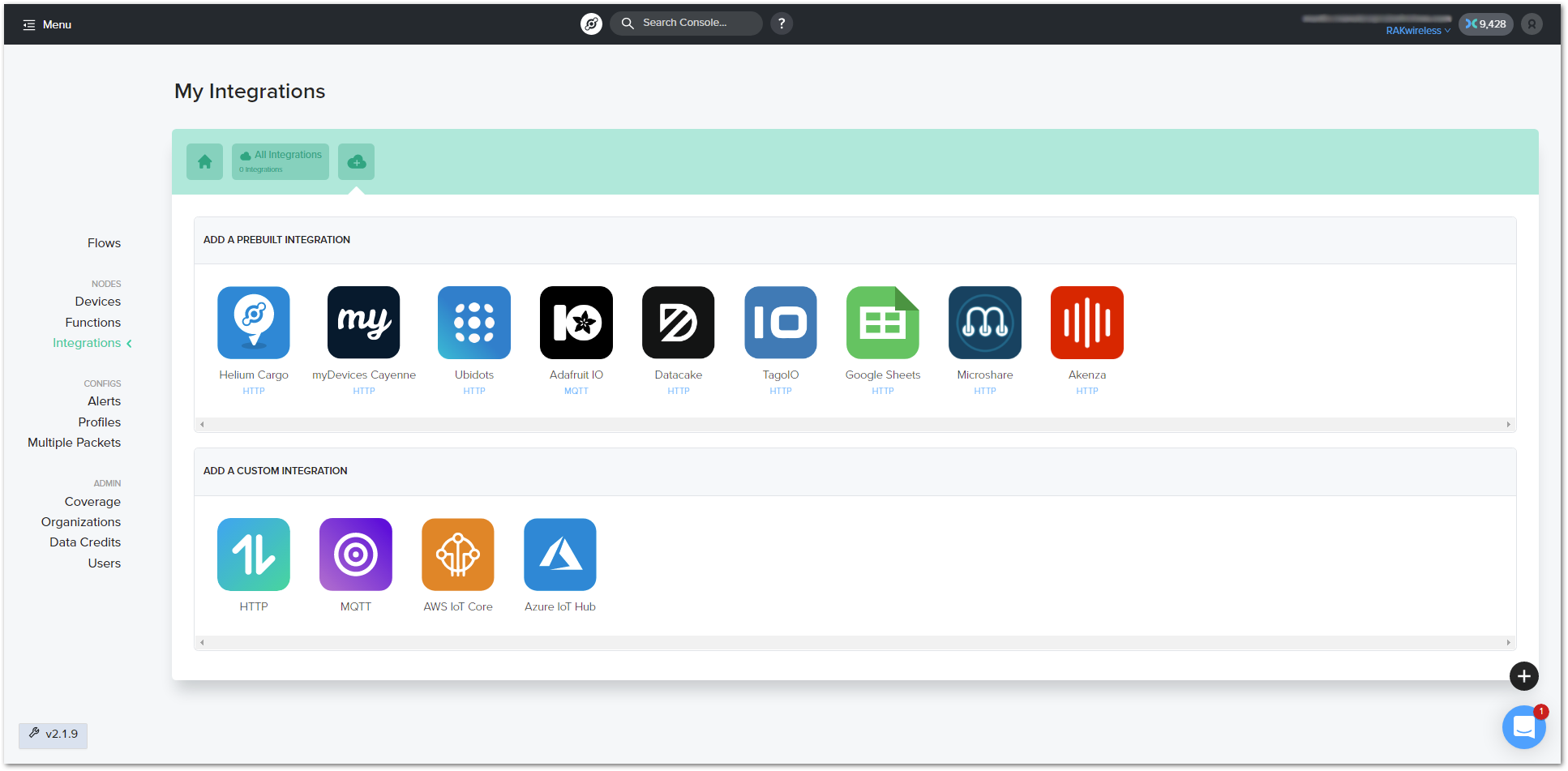Open the chat support widget

click(1523, 727)
